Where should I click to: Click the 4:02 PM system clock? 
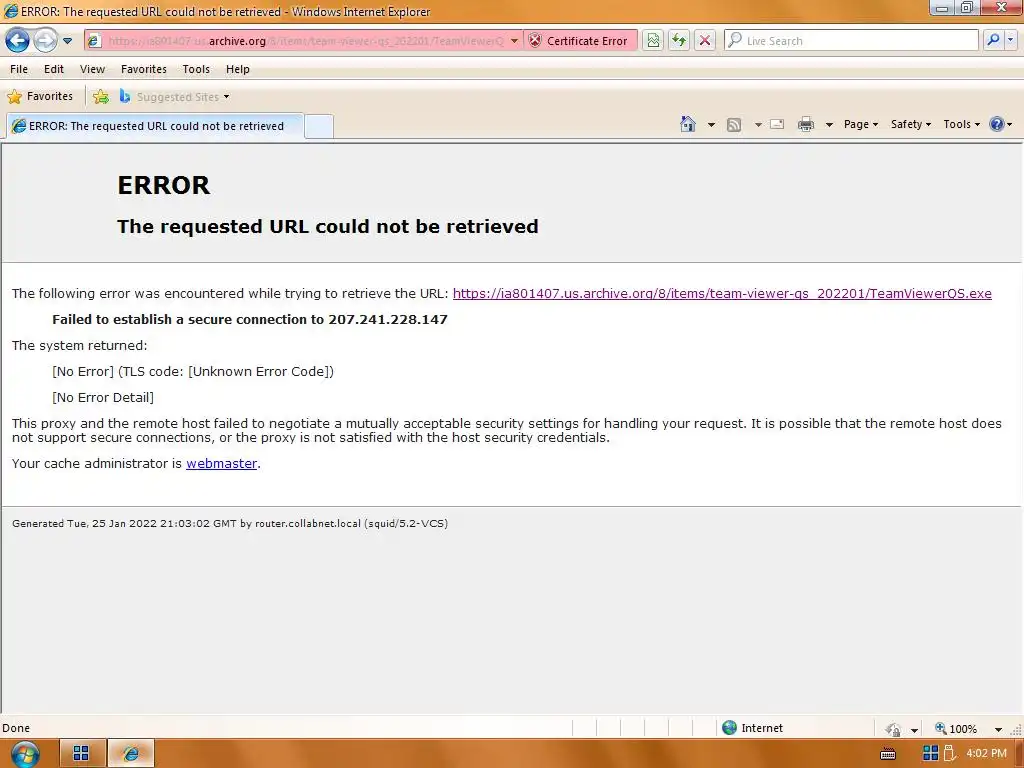pyautogui.click(x=986, y=753)
